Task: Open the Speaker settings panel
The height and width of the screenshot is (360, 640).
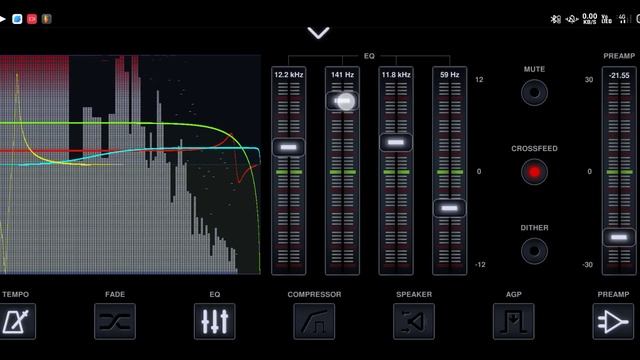Action: [x=414, y=321]
